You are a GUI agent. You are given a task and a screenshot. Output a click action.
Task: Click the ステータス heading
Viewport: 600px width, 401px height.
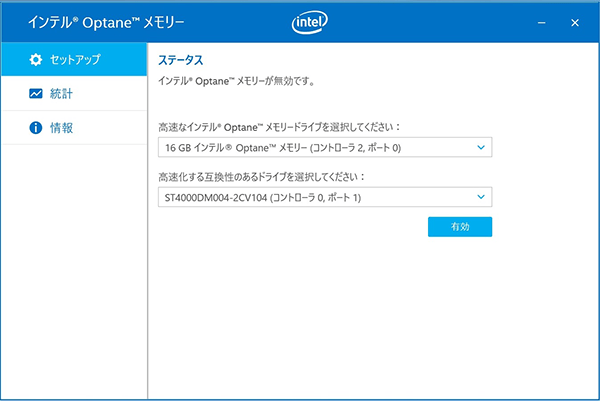tap(181, 60)
